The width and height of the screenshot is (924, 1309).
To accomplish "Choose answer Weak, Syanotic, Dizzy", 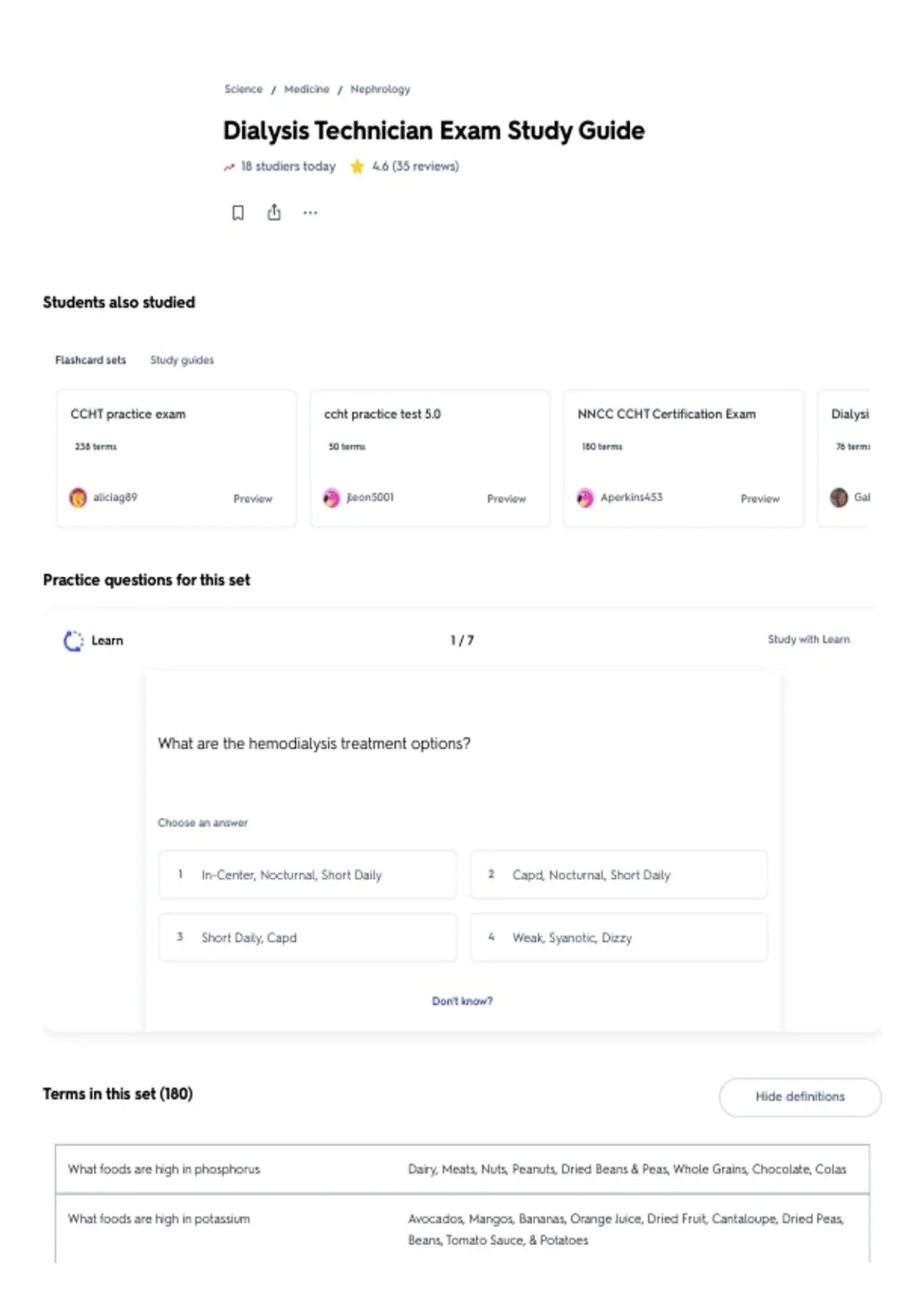I will [619, 938].
